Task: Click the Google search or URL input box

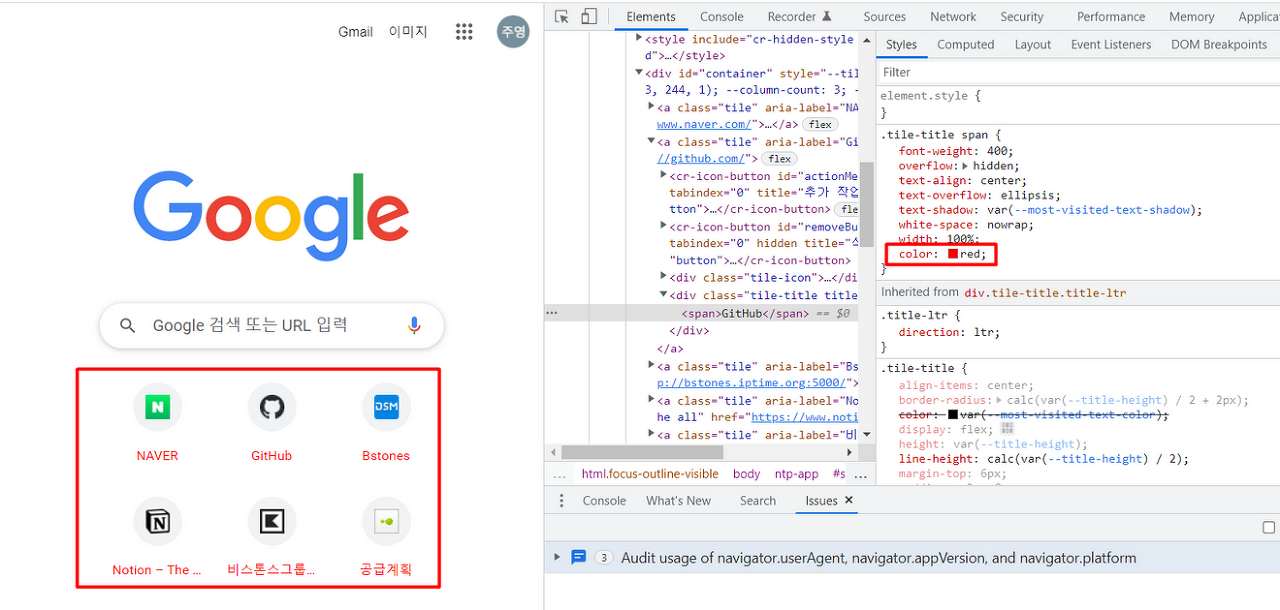Action: coord(270,325)
